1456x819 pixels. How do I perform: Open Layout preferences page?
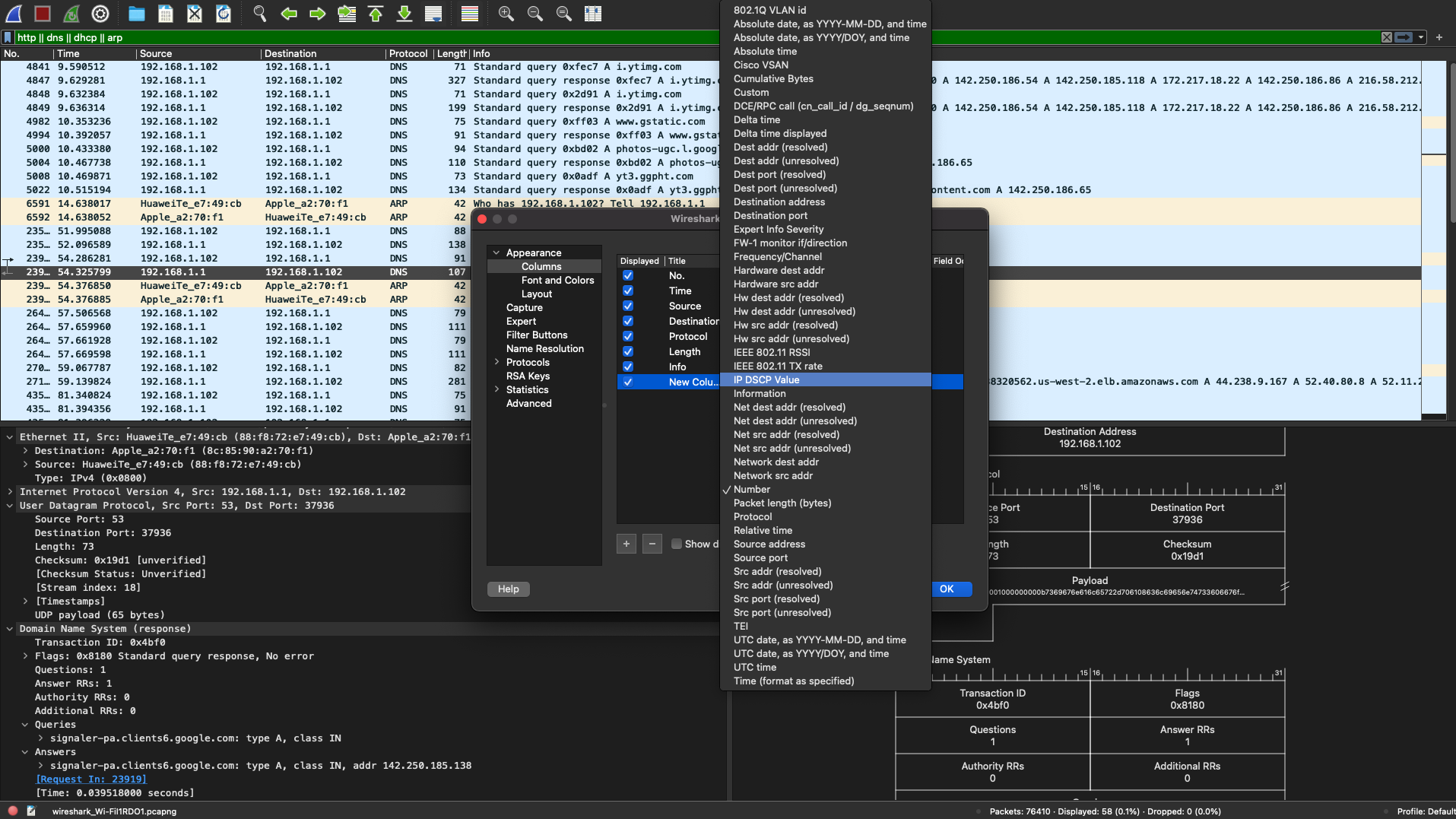pyautogui.click(x=537, y=294)
